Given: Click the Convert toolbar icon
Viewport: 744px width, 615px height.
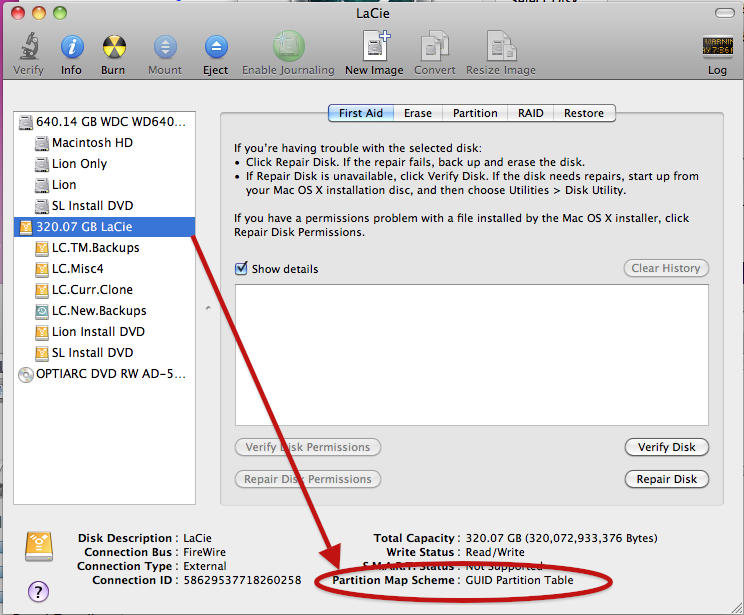Looking at the screenshot, I should 435,46.
